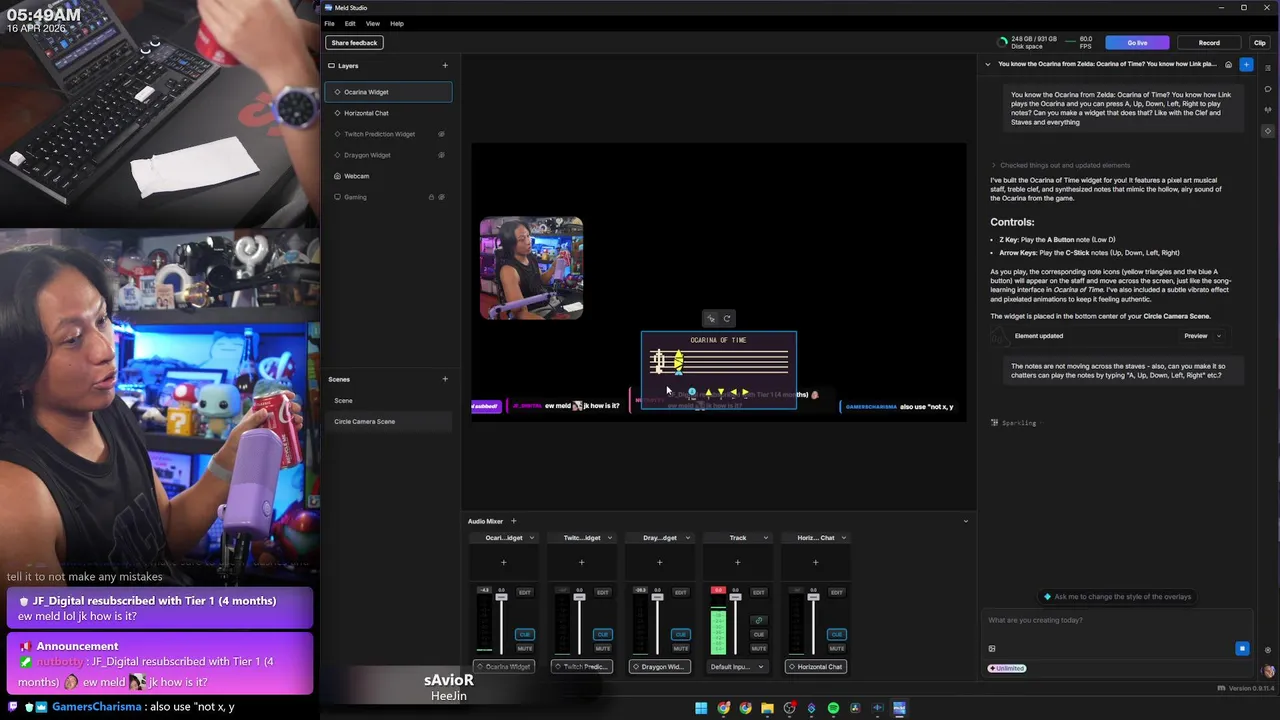1280x720 pixels.
Task: Toggle CUE on the Twitch Prediction channel
Action: point(602,634)
